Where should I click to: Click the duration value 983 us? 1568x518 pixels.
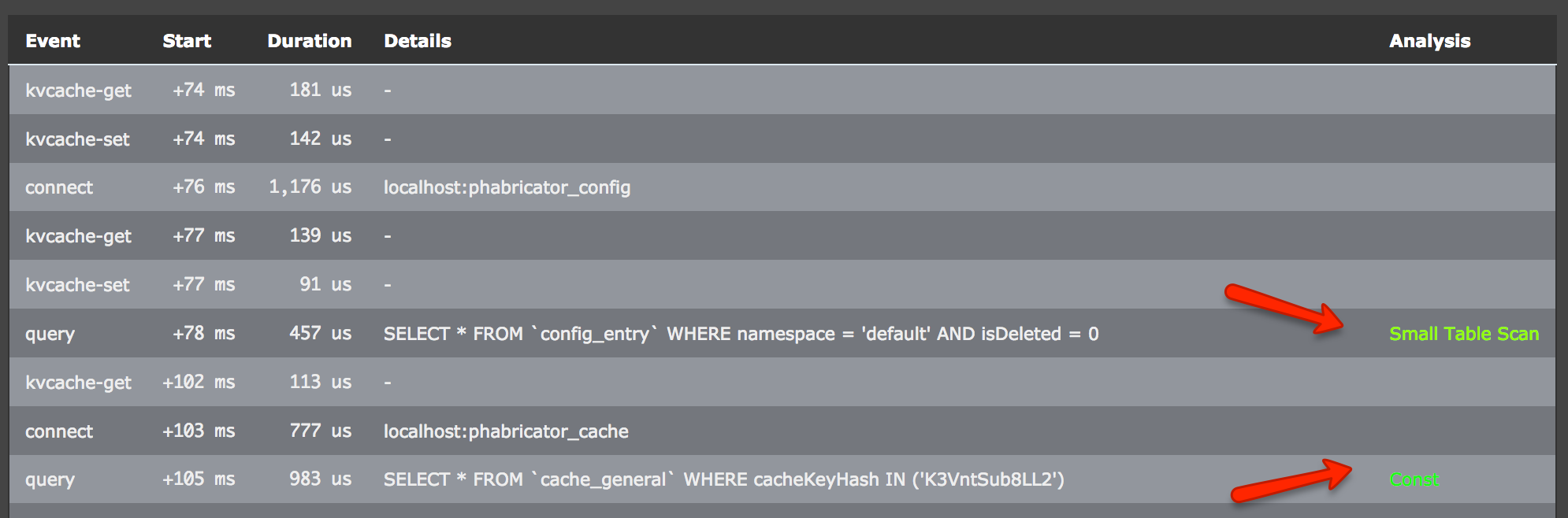(318, 479)
